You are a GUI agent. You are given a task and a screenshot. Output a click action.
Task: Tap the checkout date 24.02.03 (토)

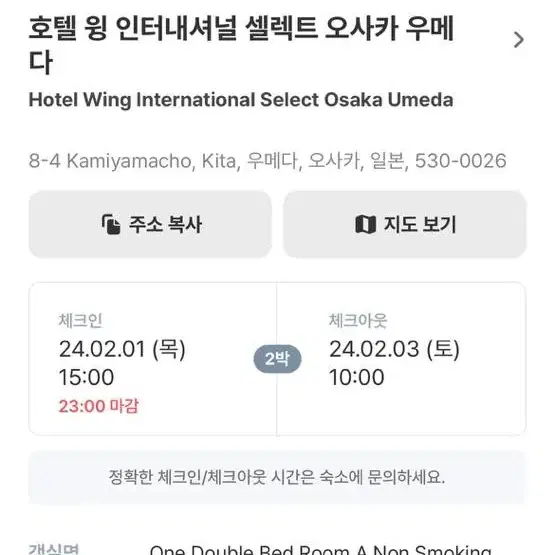tap(394, 349)
